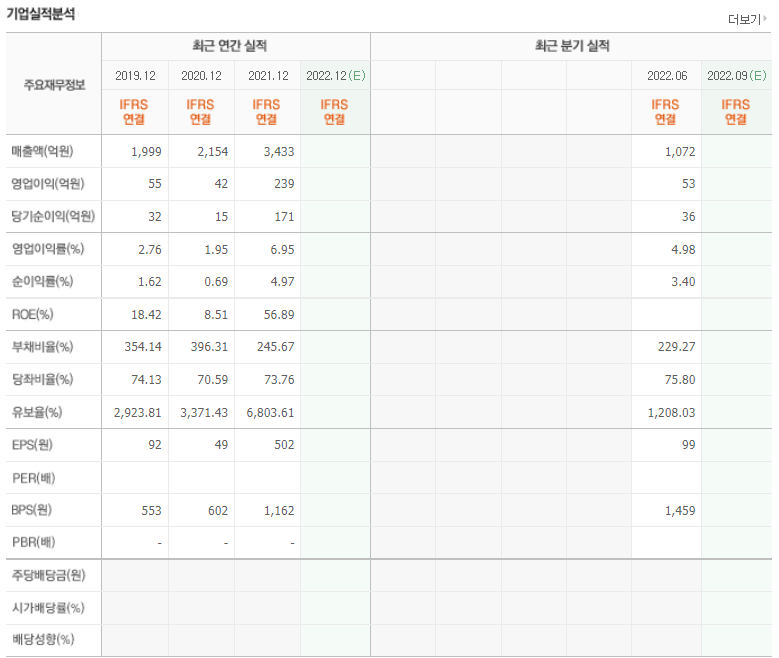Select the ROE value 56.89
The width and height of the screenshot is (779, 658).
coord(279,315)
